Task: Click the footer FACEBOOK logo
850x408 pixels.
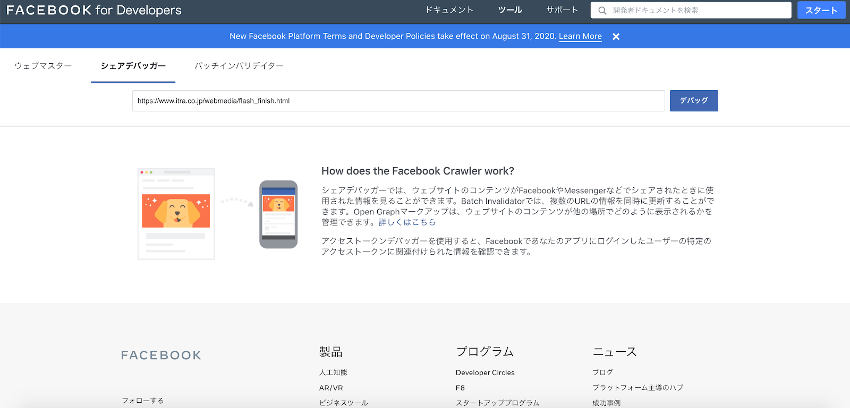Action: tap(161, 355)
